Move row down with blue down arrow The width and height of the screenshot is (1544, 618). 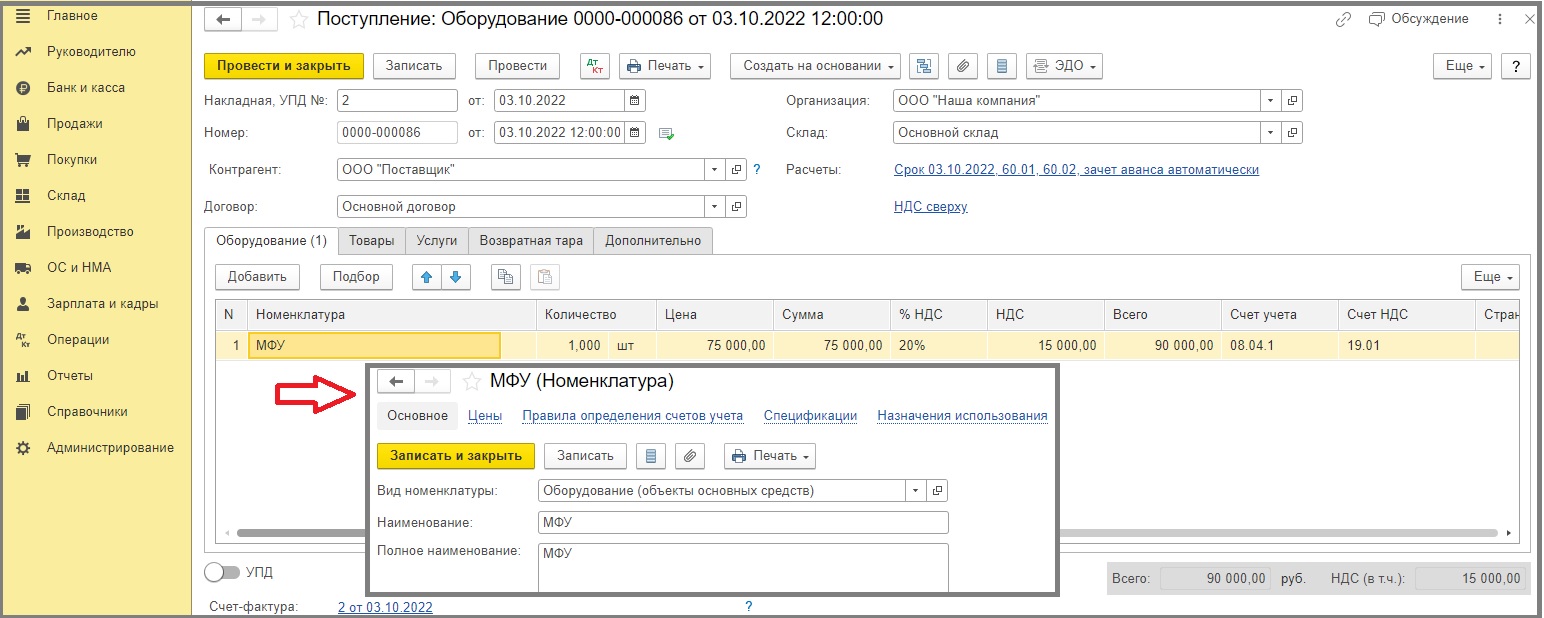click(x=455, y=277)
